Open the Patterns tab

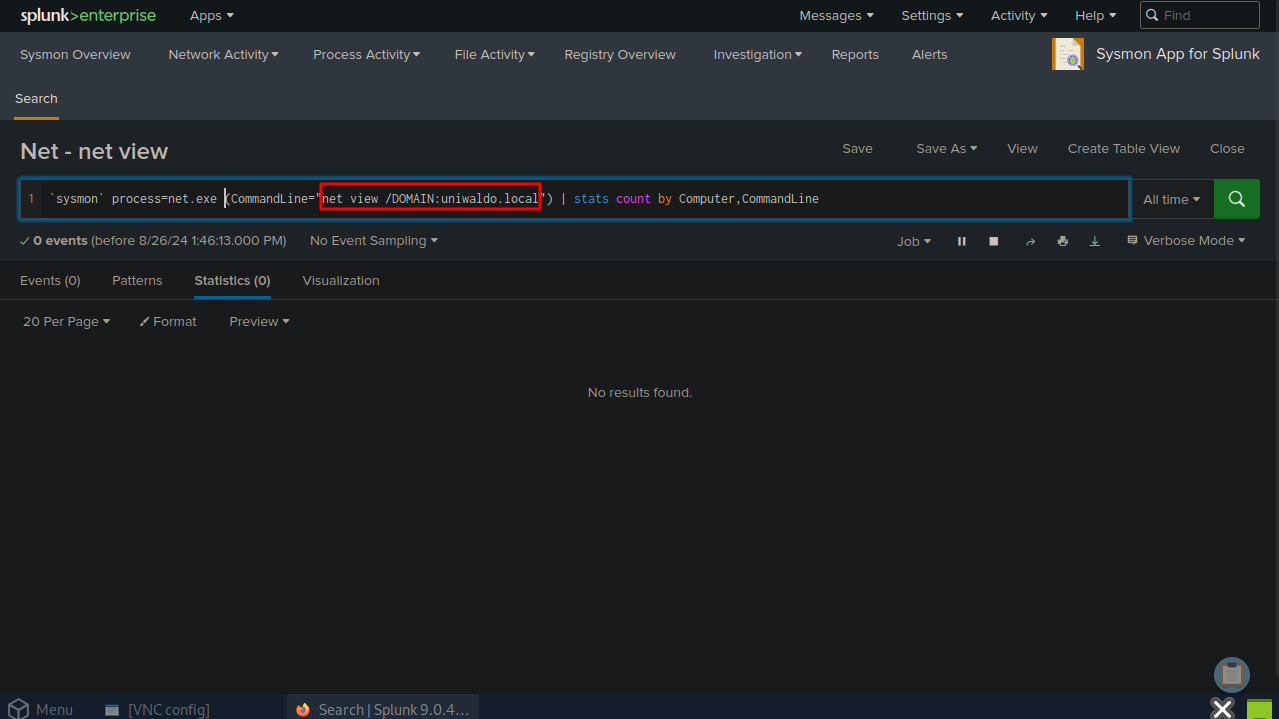137,281
